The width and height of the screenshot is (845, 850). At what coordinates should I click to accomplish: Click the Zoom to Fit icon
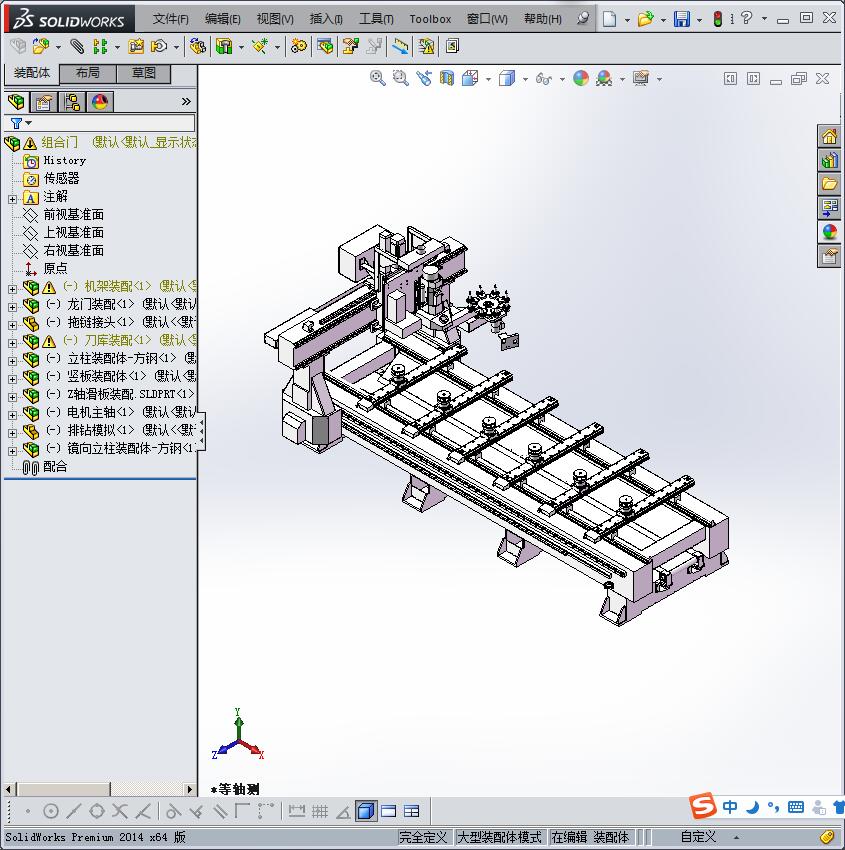coord(377,79)
